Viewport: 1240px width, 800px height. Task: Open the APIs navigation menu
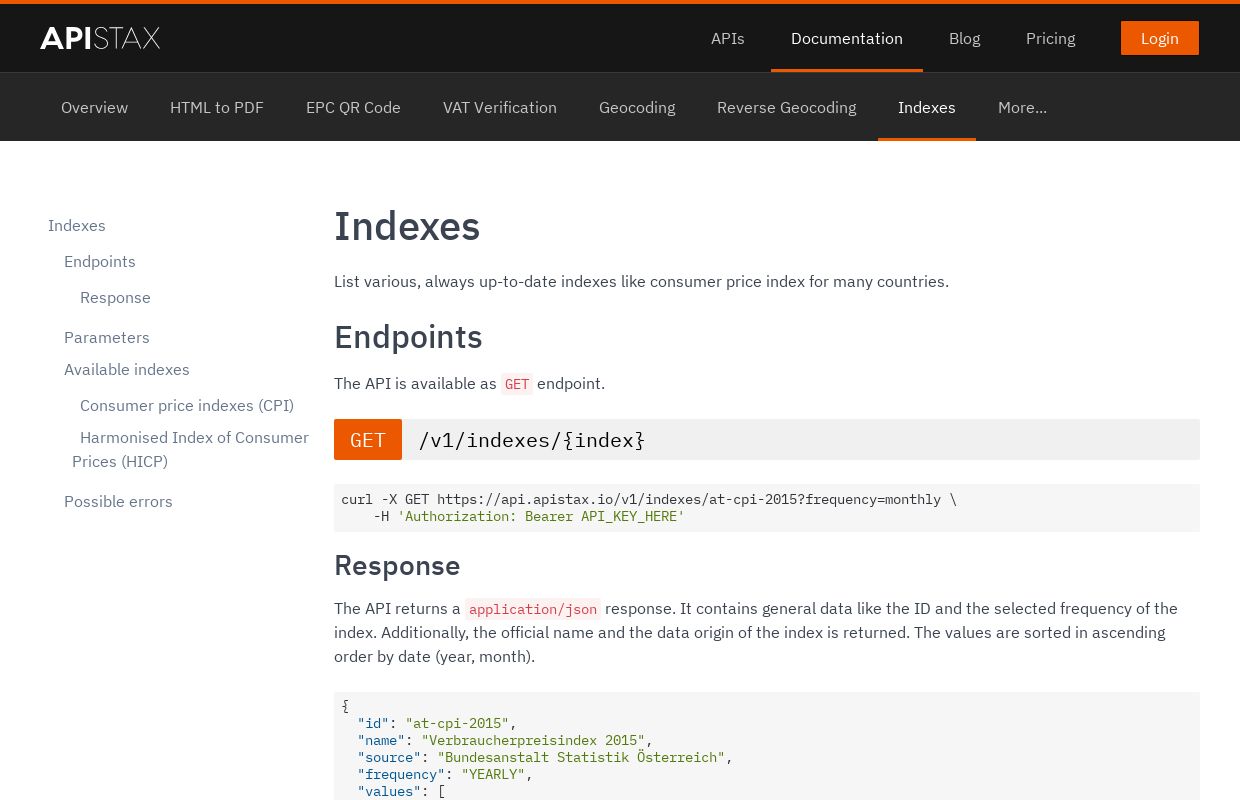pos(727,38)
